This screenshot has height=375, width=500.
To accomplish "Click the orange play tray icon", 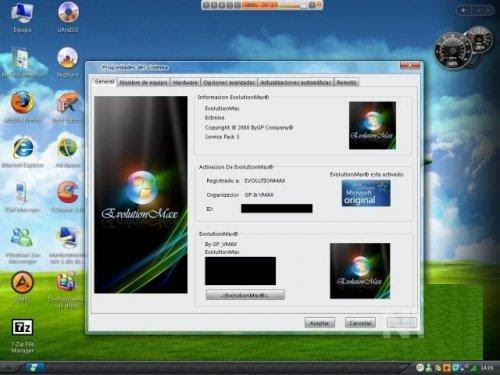I will pyautogui.click(x=446, y=368).
